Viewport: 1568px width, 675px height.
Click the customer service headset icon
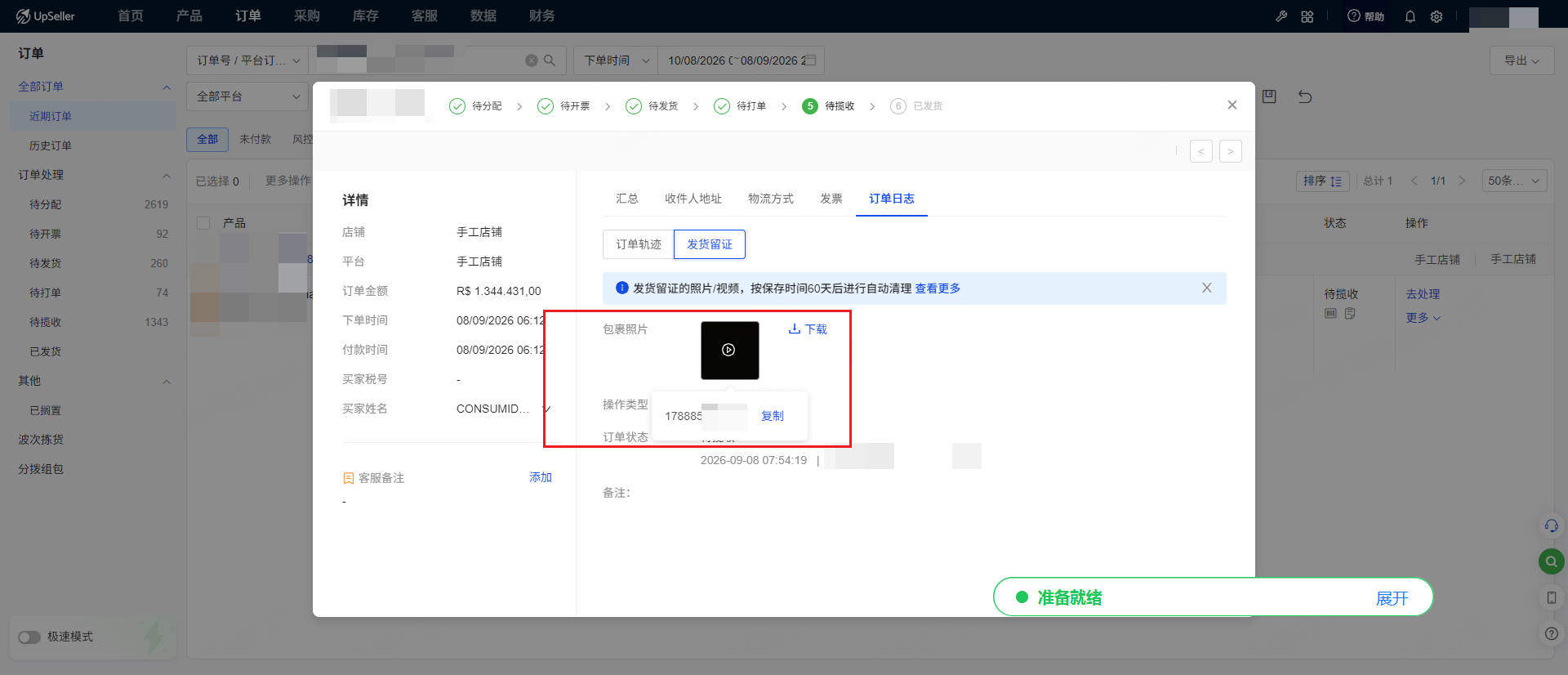coord(1552,525)
